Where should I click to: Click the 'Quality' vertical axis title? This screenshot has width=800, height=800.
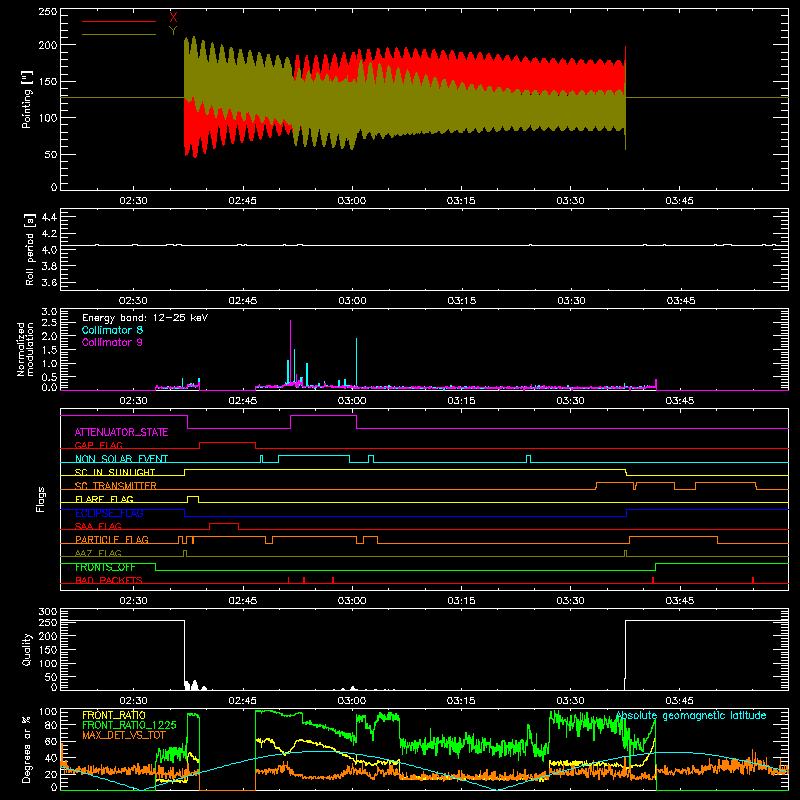tap(27, 649)
